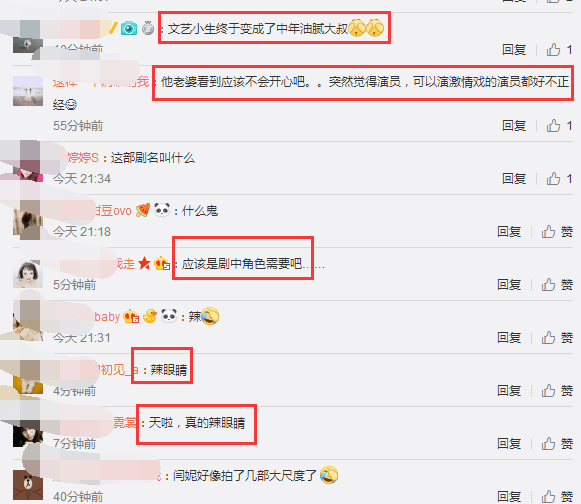Click thumbs-up on the 55分钟前 comment

coord(553,126)
